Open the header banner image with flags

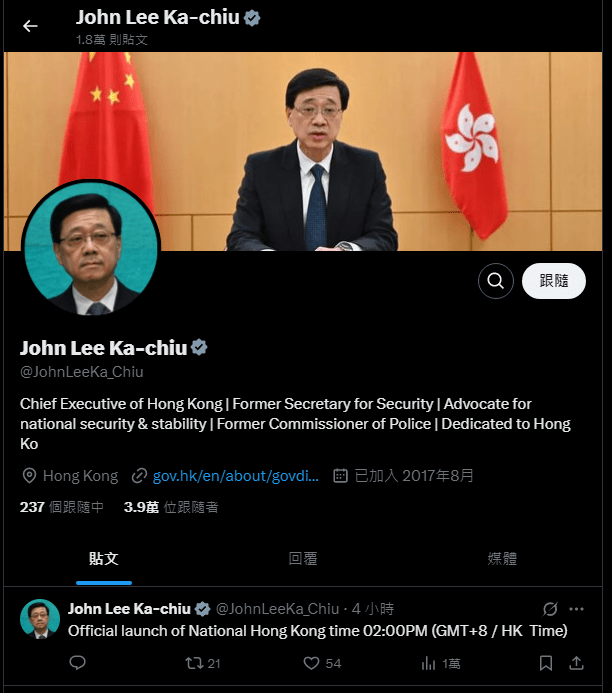pos(303,151)
